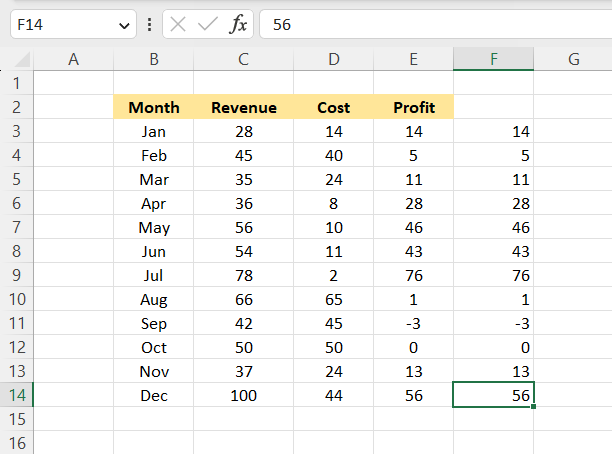Select Sep profit cell showing -3 in column E
This screenshot has width=612, height=454.
pos(413,323)
